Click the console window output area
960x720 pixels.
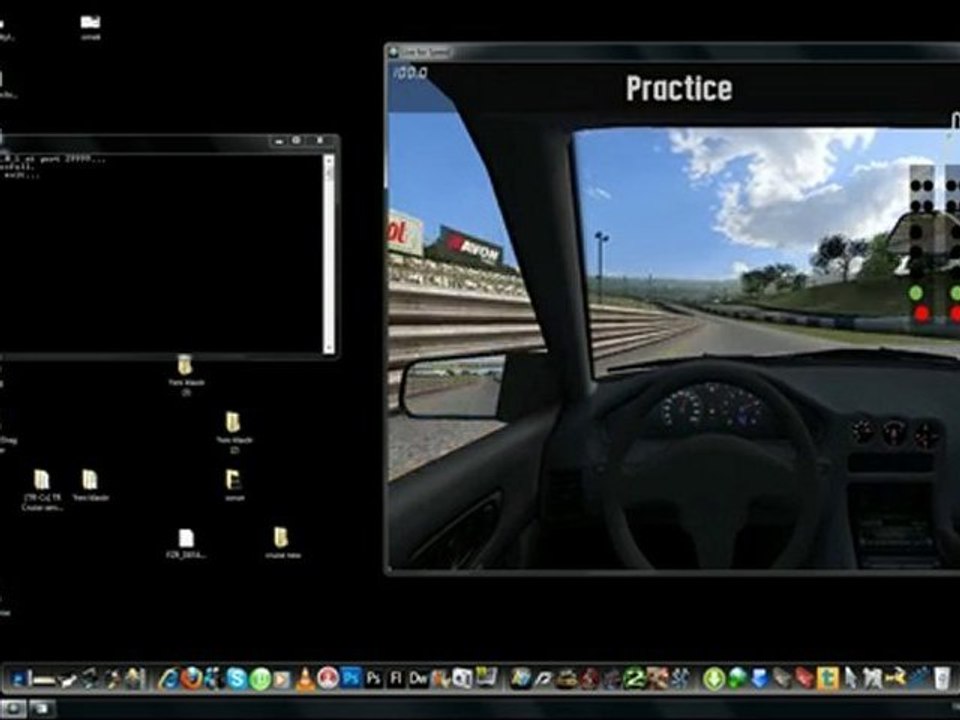160,253
